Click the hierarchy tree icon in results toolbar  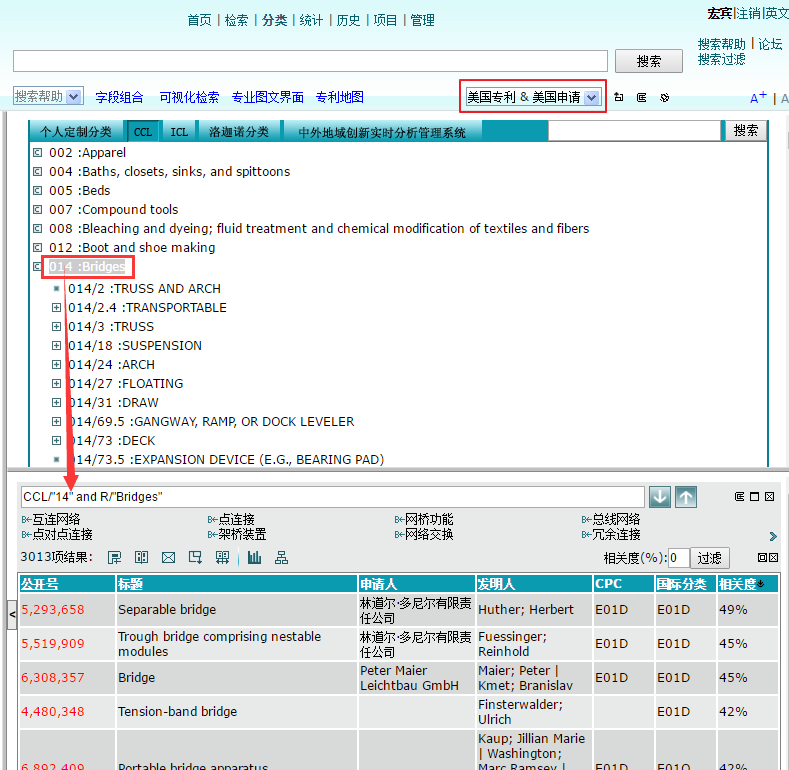pyautogui.click(x=281, y=557)
